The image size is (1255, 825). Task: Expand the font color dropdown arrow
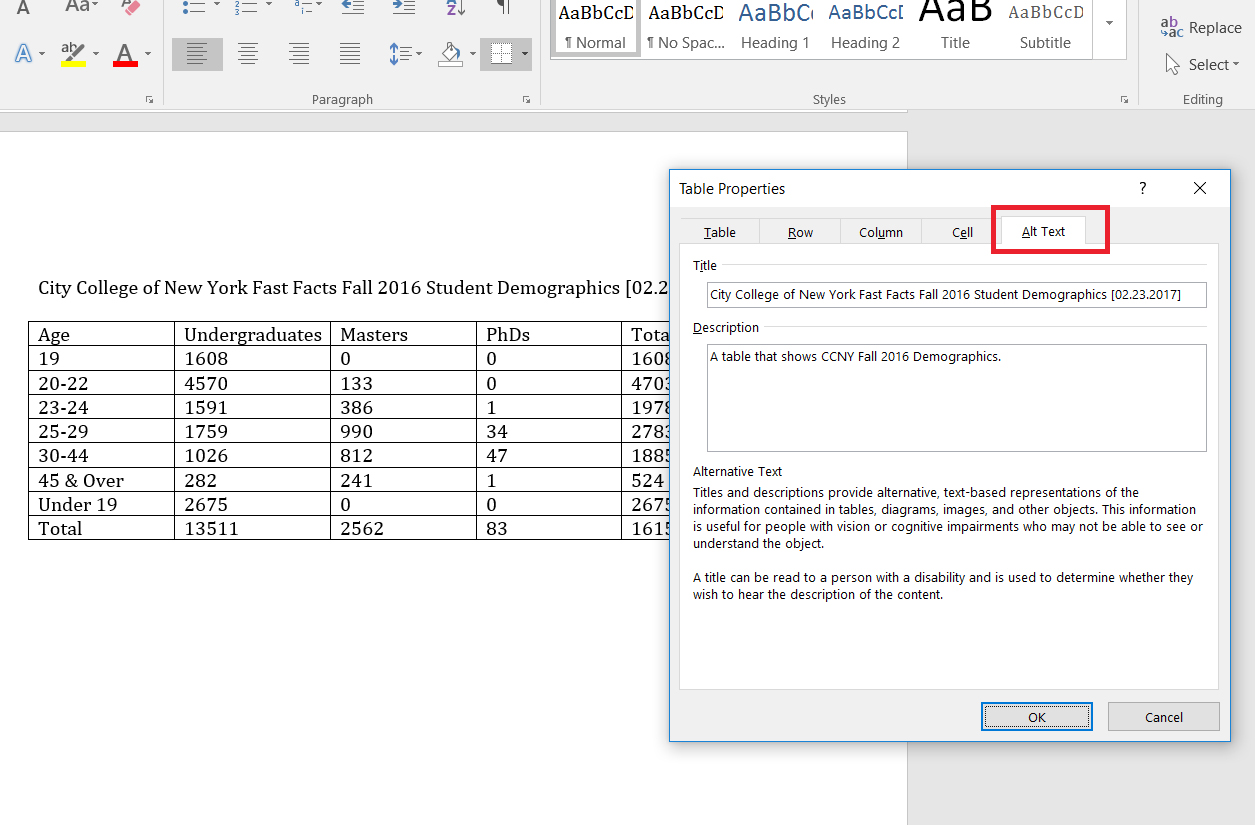[x=148, y=54]
